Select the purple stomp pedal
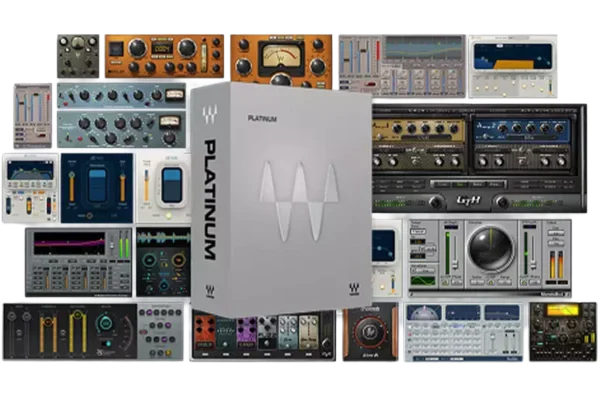Screen dimensions: 600x400 coord(247,332)
